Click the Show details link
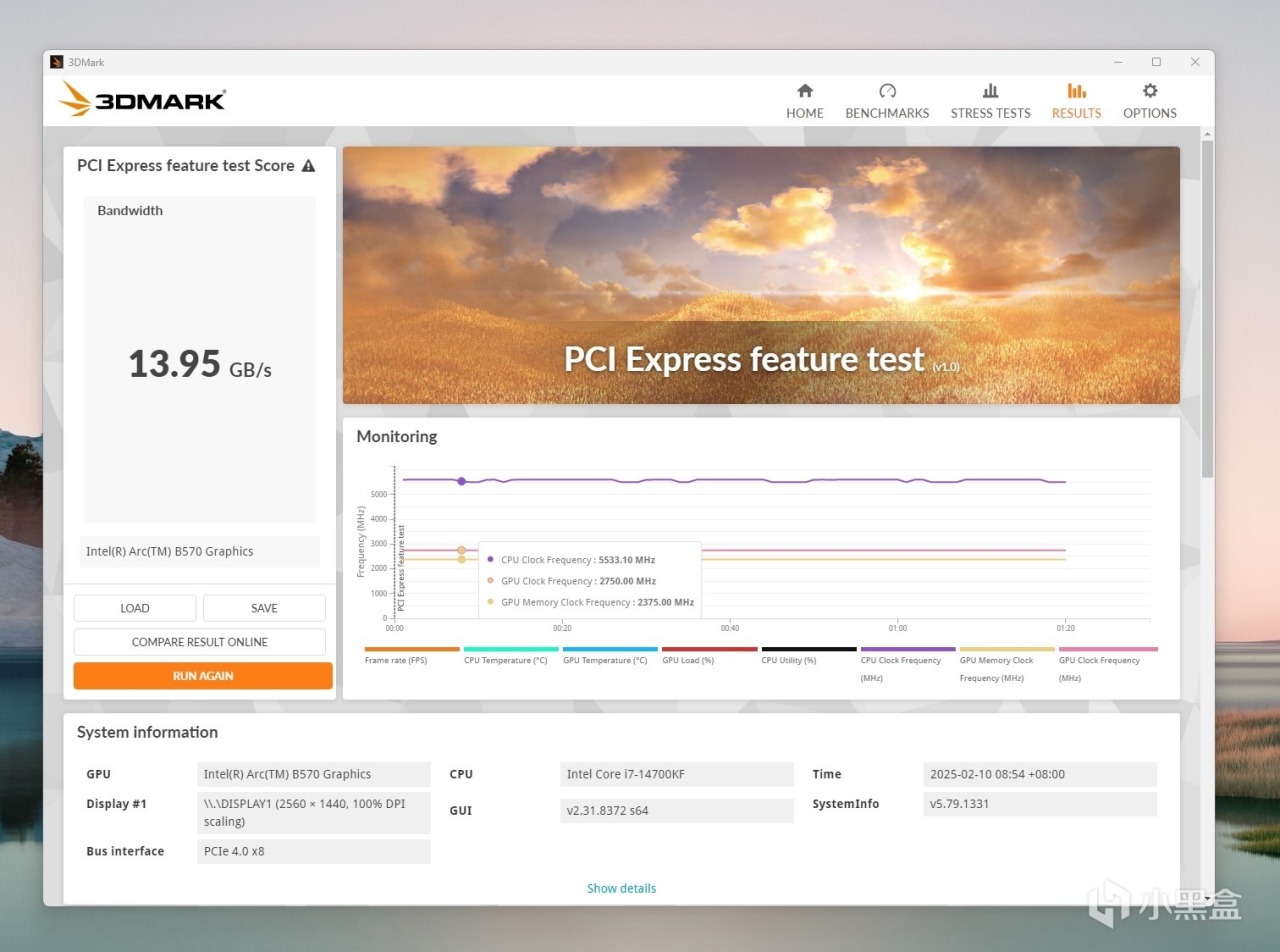Screen dimensions: 1280x952 pyautogui.click(x=622, y=888)
